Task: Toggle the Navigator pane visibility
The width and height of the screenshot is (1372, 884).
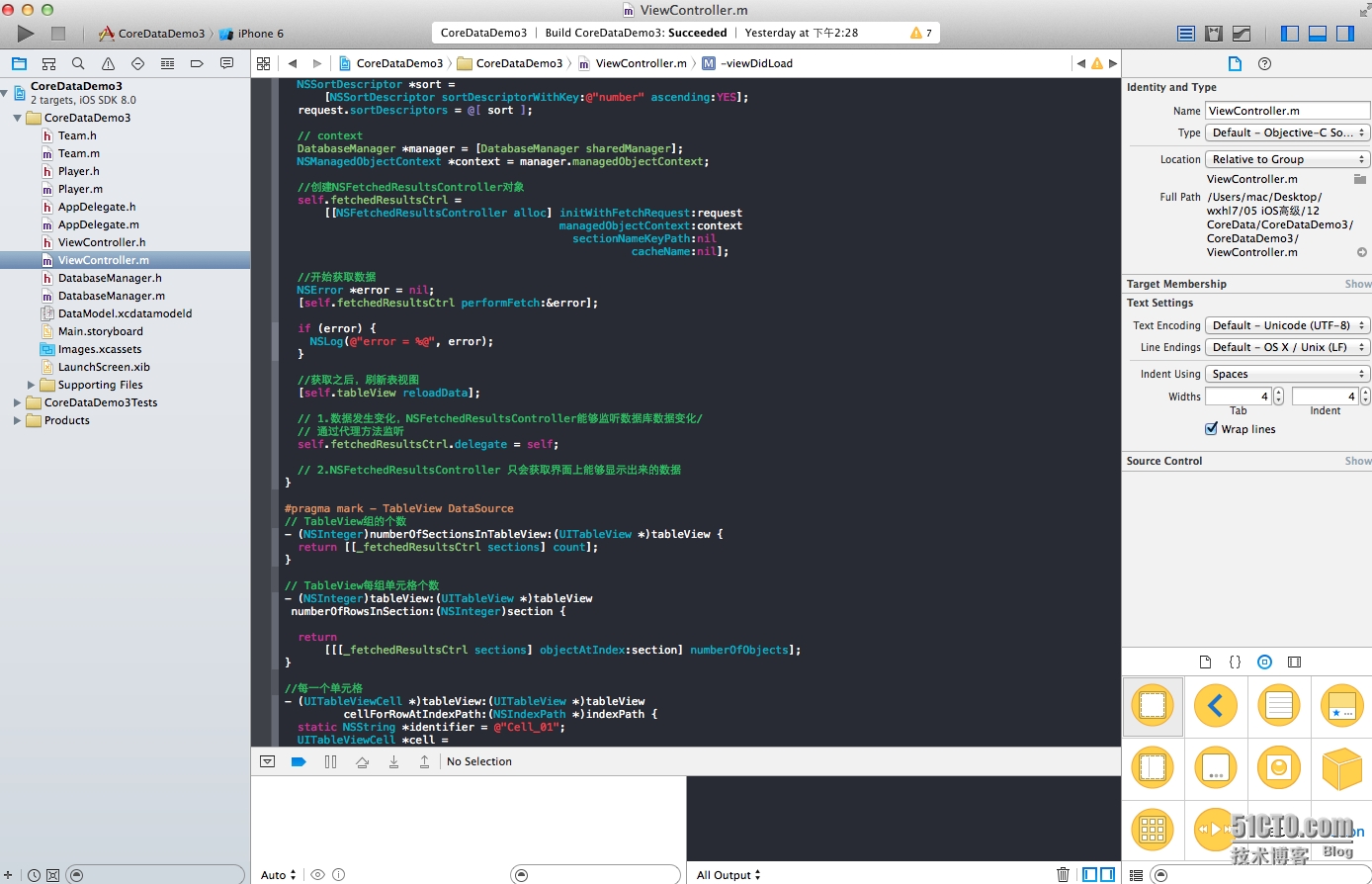Action: (x=1290, y=33)
